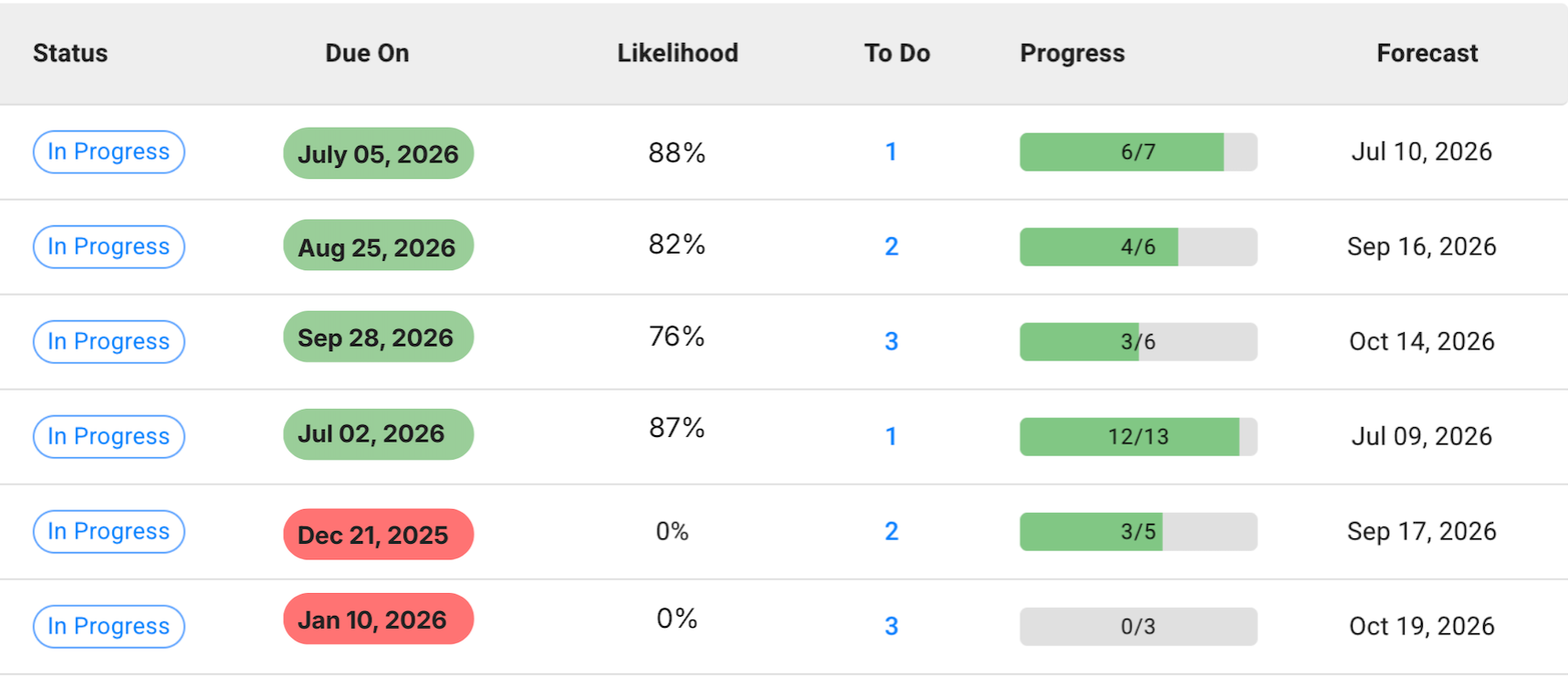Click the Forecast column header
The width and height of the screenshot is (1568, 677).
[1427, 53]
